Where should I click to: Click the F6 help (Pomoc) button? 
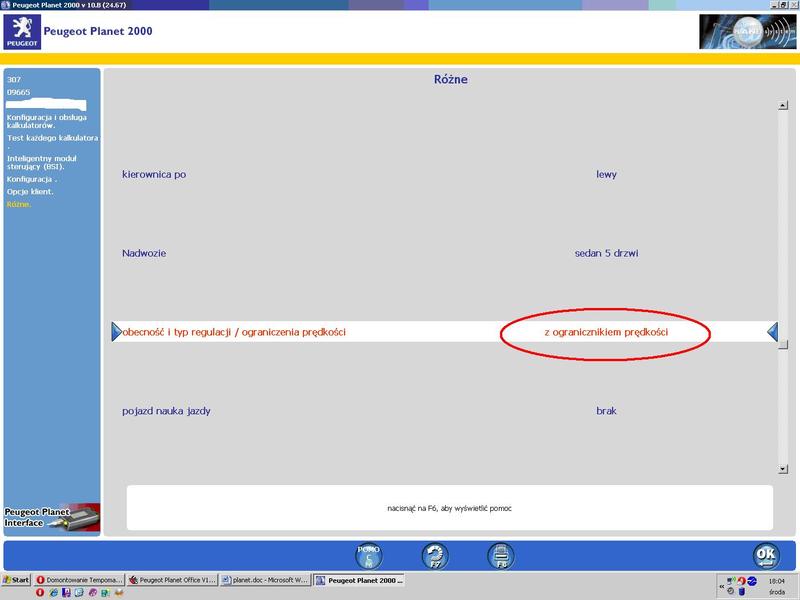pos(369,555)
